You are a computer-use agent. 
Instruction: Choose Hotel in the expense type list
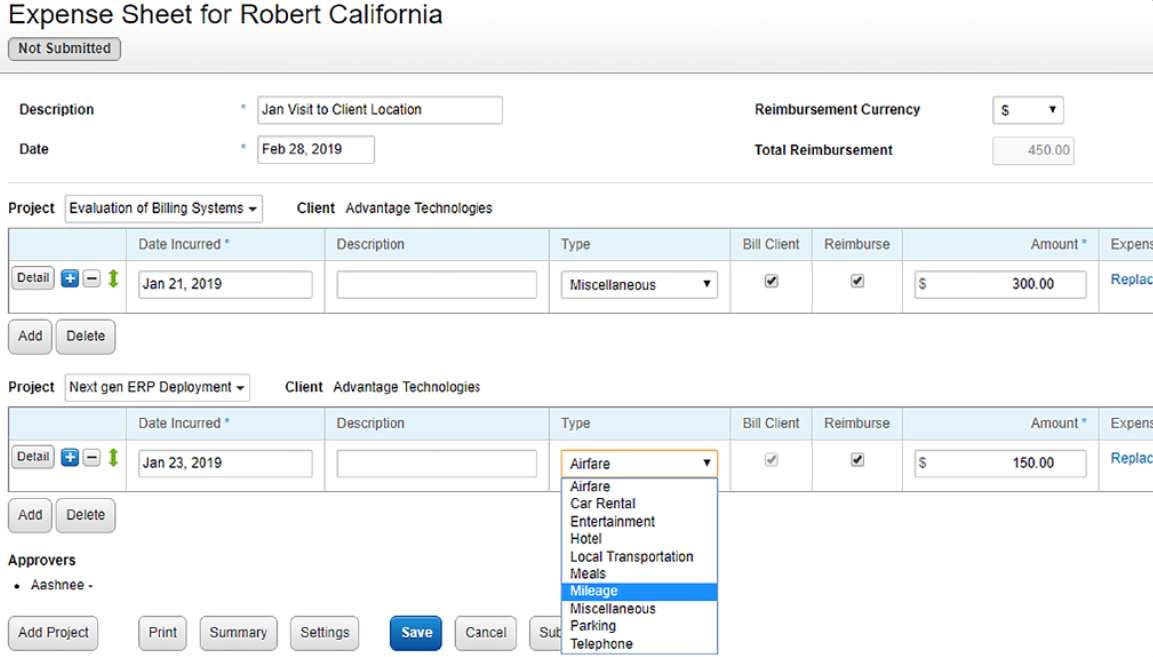586,539
